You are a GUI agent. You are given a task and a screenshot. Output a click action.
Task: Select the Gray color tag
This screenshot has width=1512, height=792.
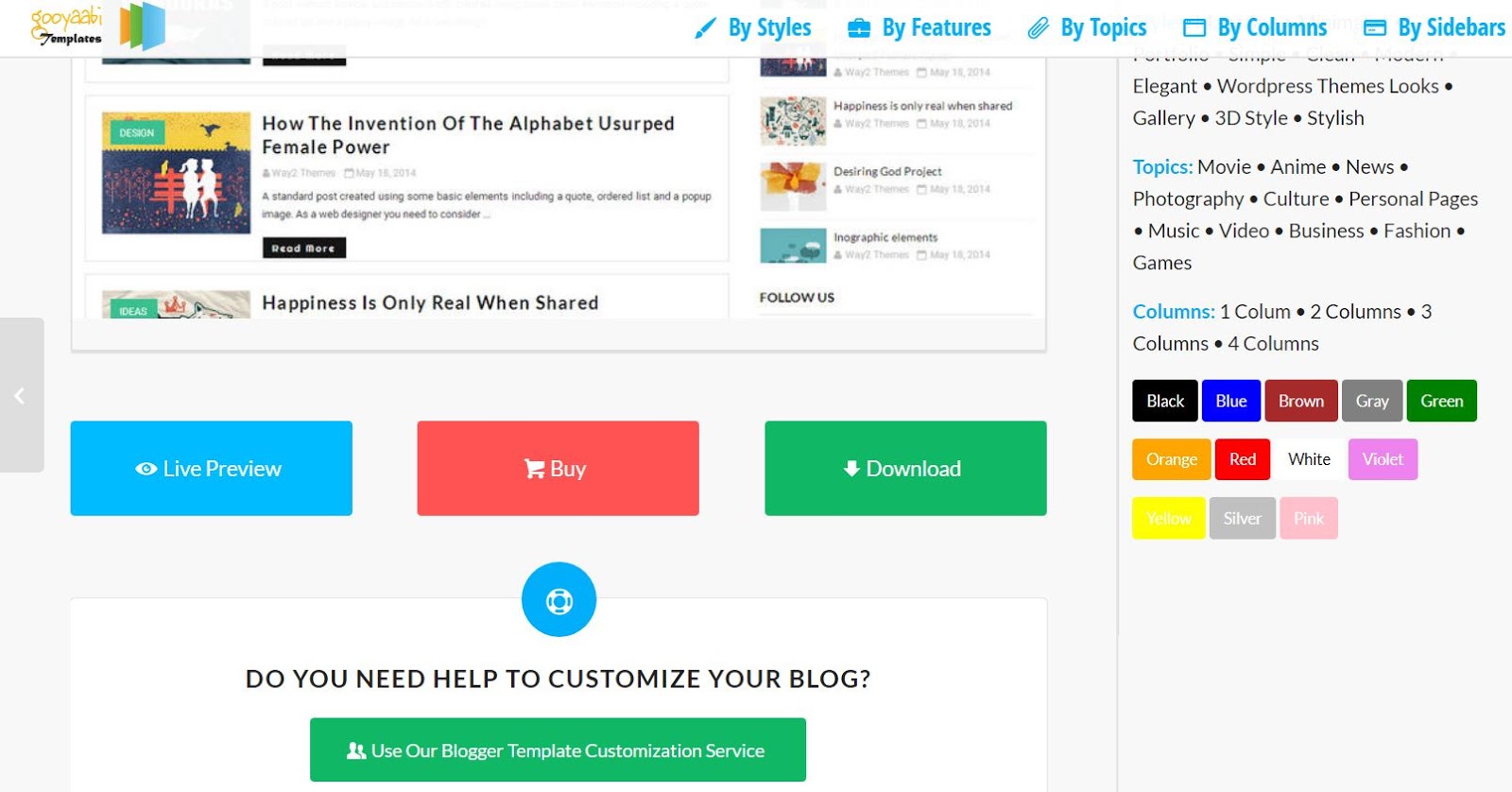coord(1372,401)
